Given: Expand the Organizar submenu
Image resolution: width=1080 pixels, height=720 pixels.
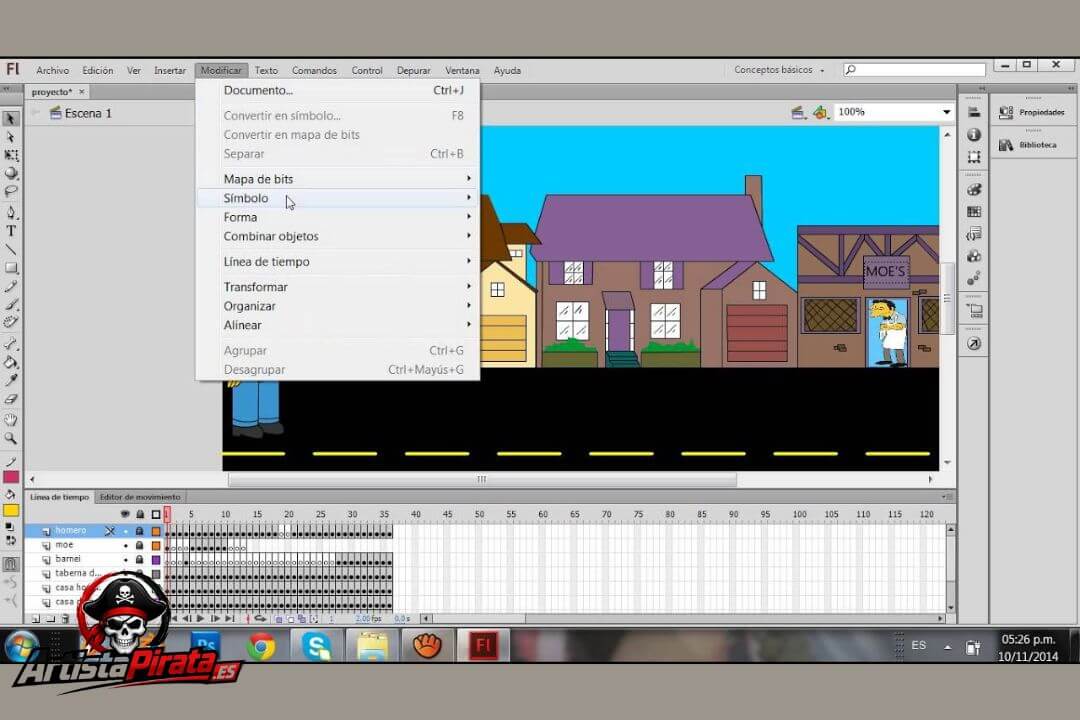Looking at the screenshot, I should [338, 306].
